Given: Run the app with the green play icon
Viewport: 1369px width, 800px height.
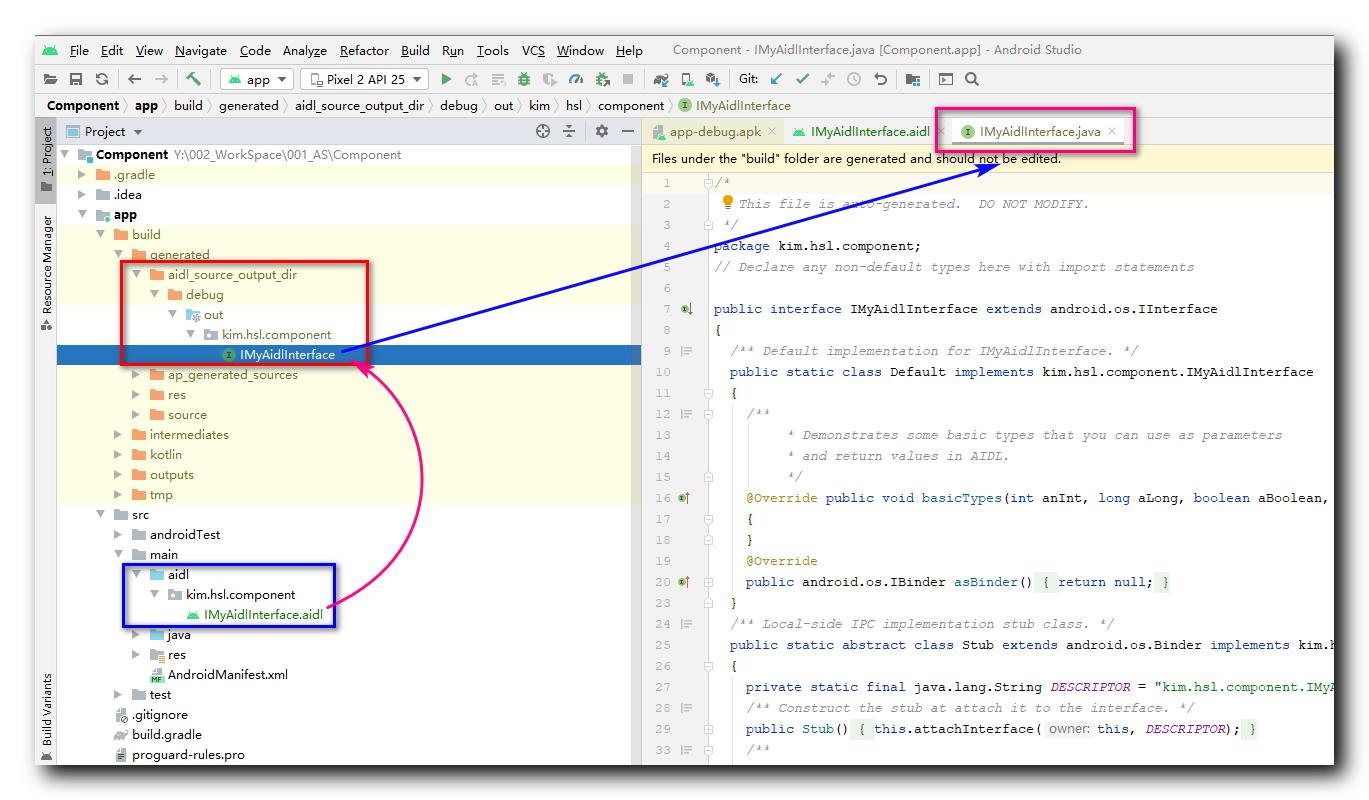Looking at the screenshot, I should pyautogui.click(x=446, y=79).
